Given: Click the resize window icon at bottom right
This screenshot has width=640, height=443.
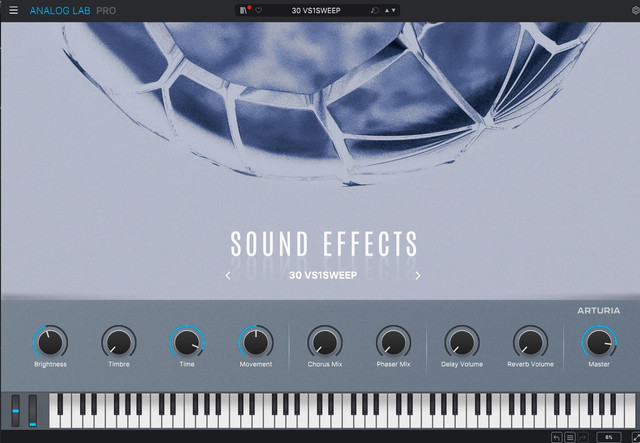Looking at the screenshot, I should click(x=636, y=437).
